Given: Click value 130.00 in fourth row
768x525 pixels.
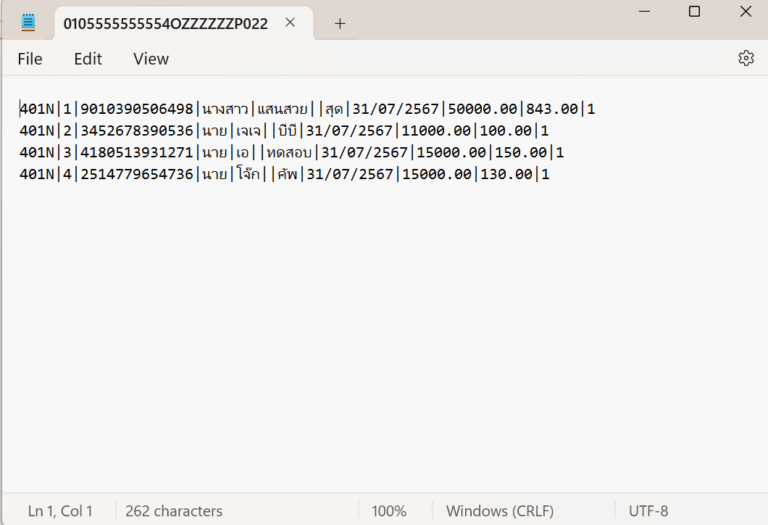Looking at the screenshot, I should click(506, 174).
